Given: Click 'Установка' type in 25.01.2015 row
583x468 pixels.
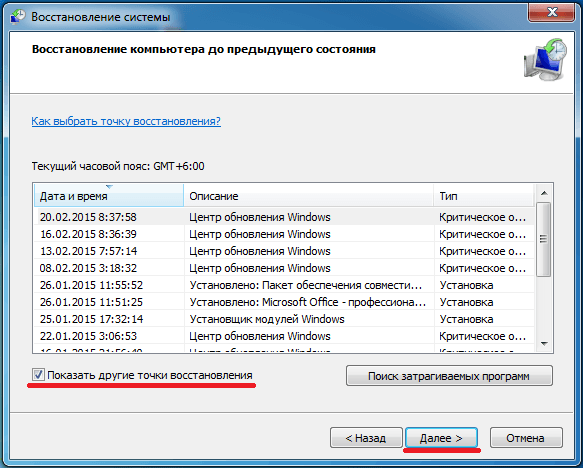Looking at the screenshot, I should point(466,319).
